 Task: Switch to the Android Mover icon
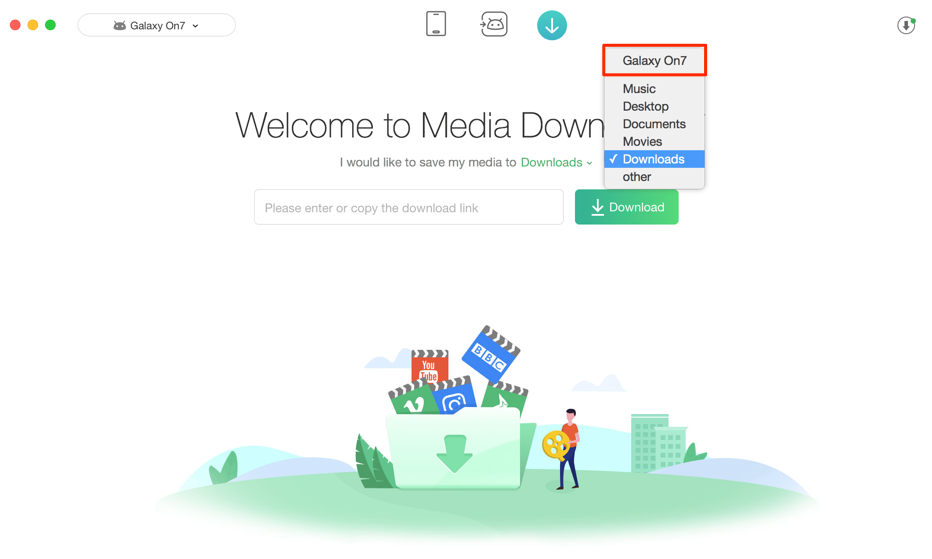[494, 24]
